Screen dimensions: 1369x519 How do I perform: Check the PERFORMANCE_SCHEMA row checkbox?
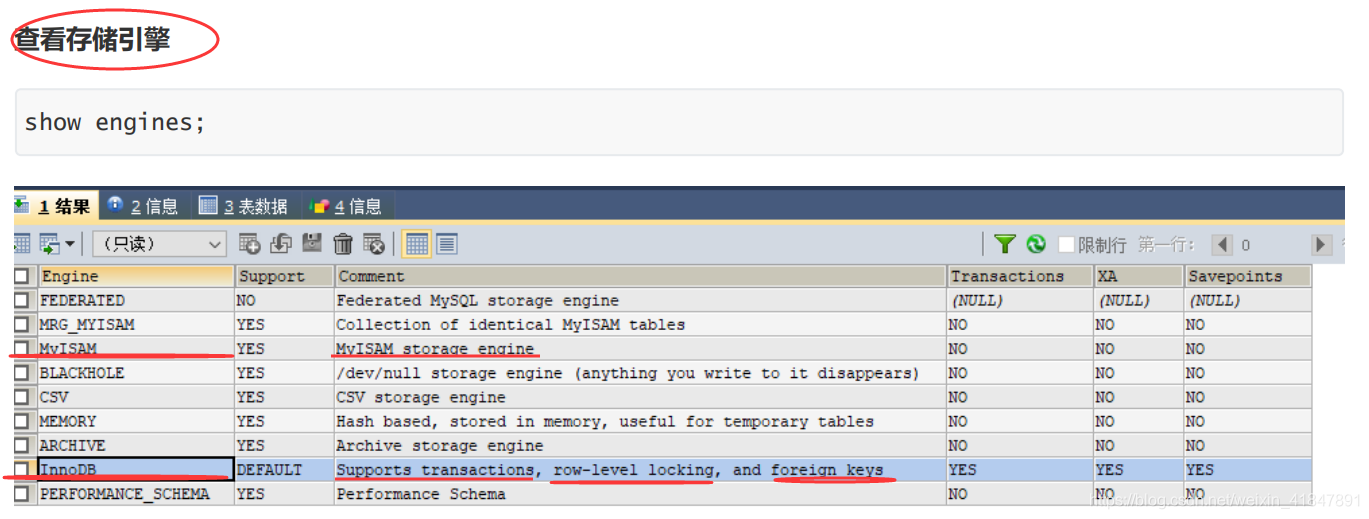click(x=22, y=494)
